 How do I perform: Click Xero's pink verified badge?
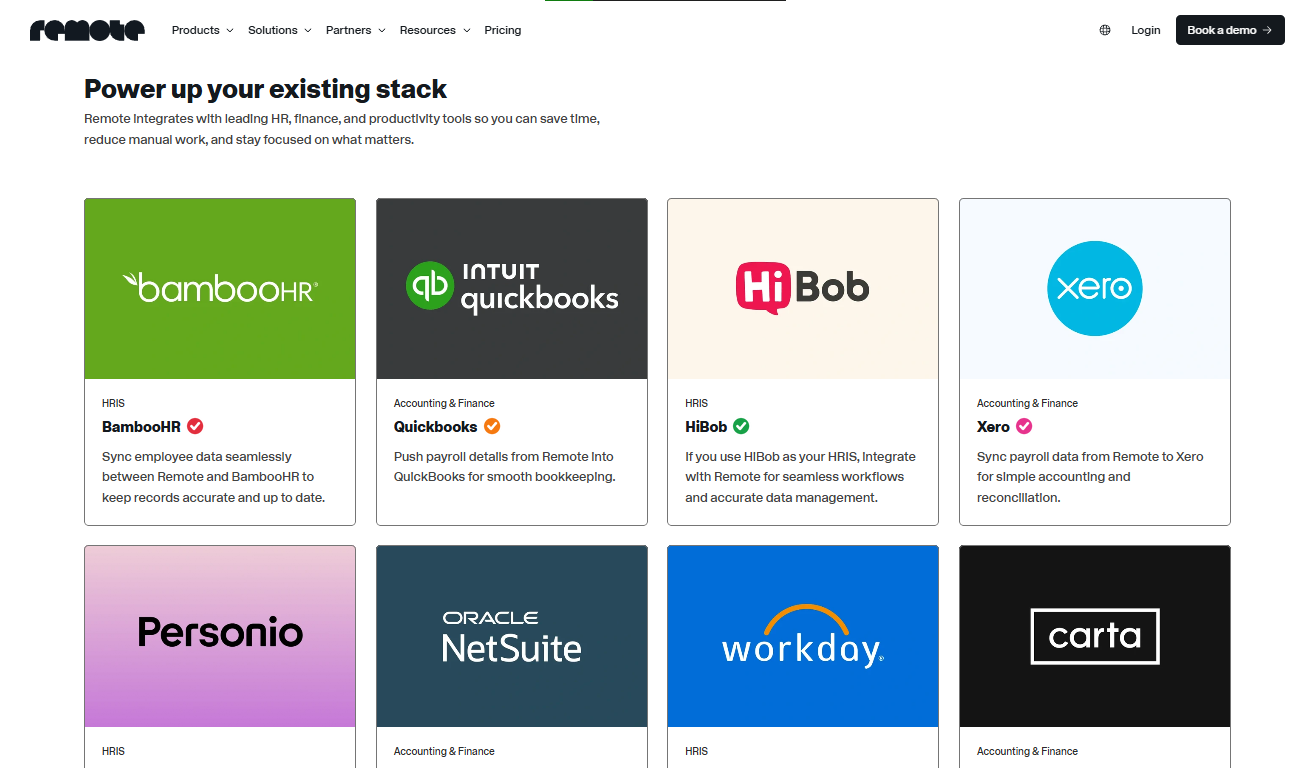[x=1024, y=426]
